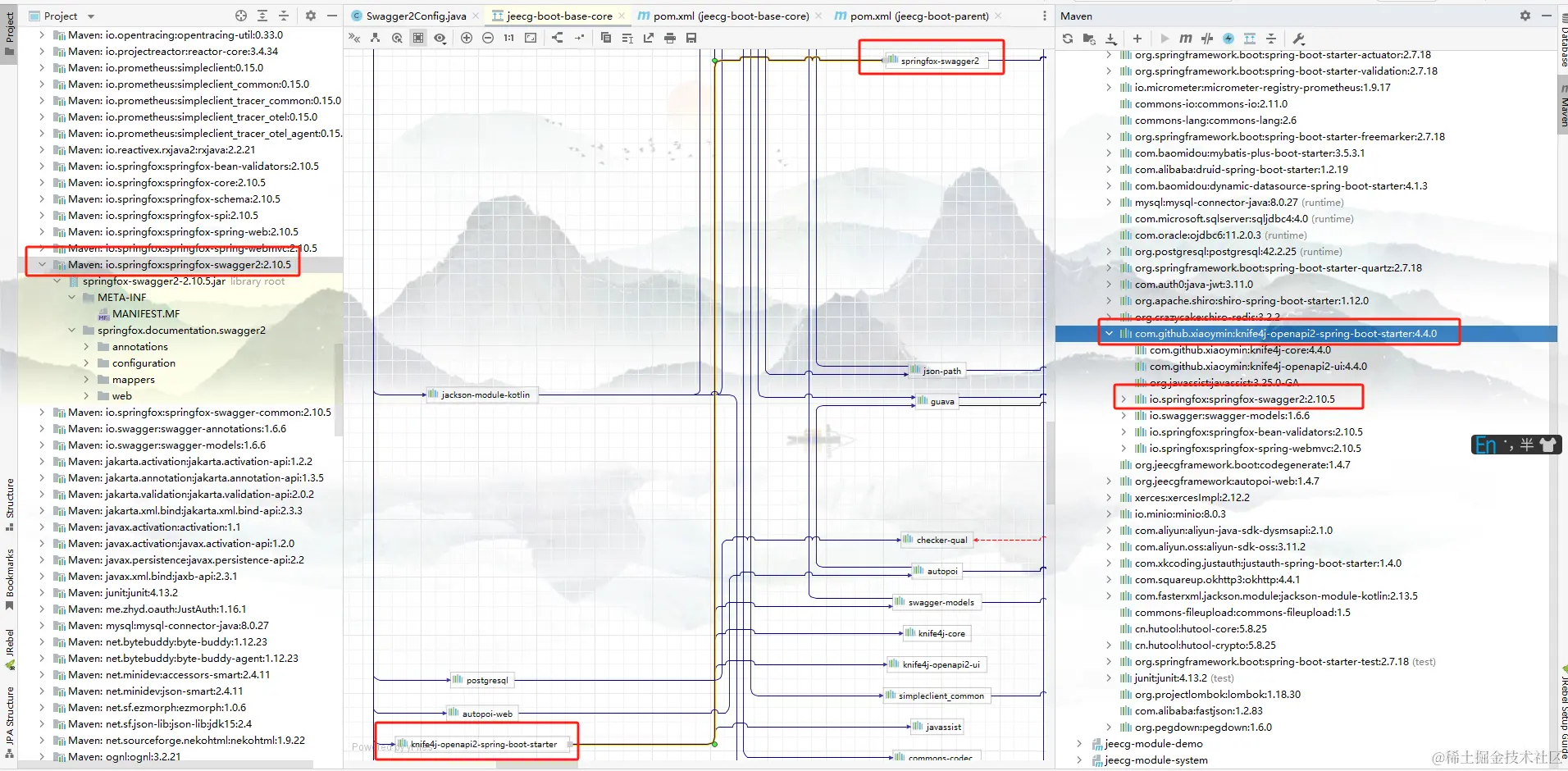Execute a Maven goal

(x=1186, y=39)
